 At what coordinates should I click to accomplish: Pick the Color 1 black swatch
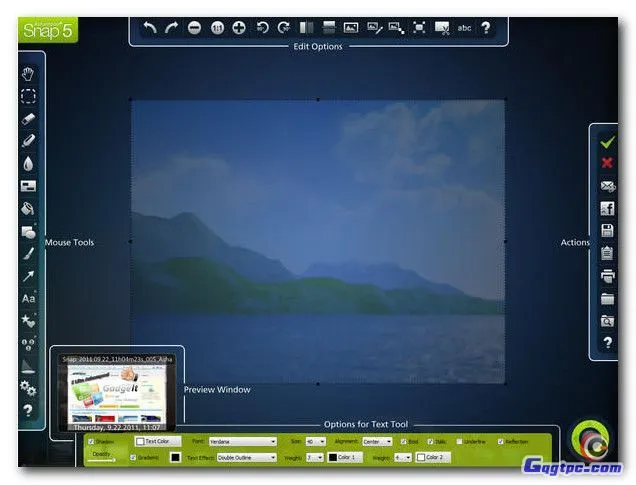click(x=331, y=458)
